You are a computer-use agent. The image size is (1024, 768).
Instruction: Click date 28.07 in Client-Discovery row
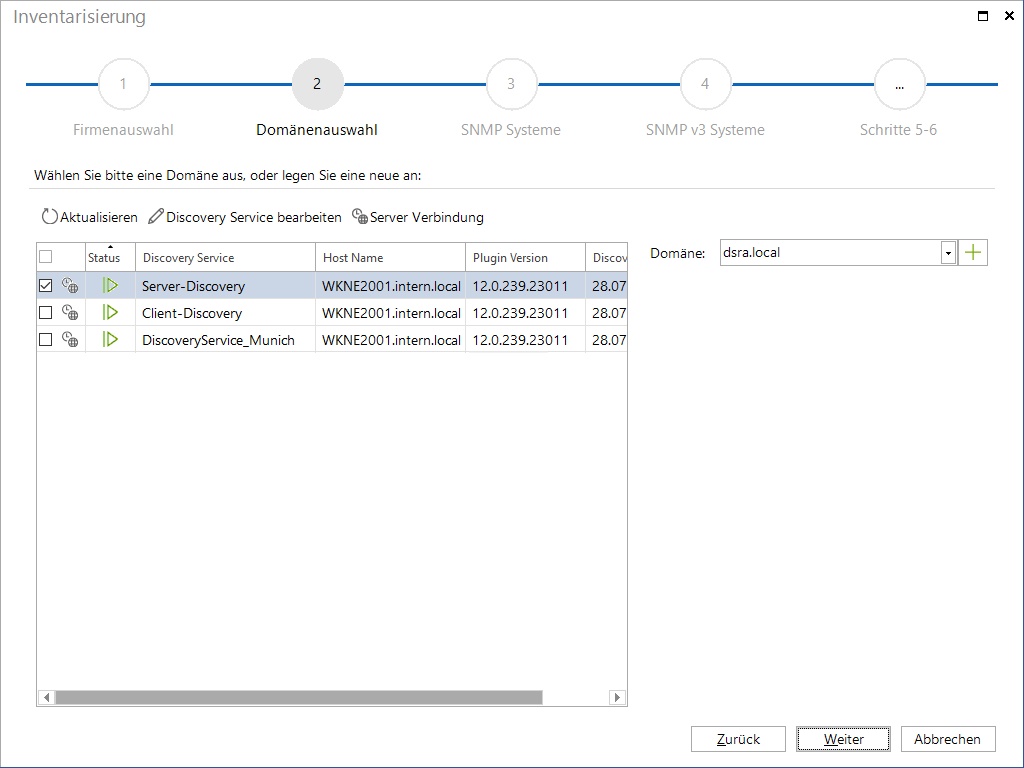tap(609, 313)
